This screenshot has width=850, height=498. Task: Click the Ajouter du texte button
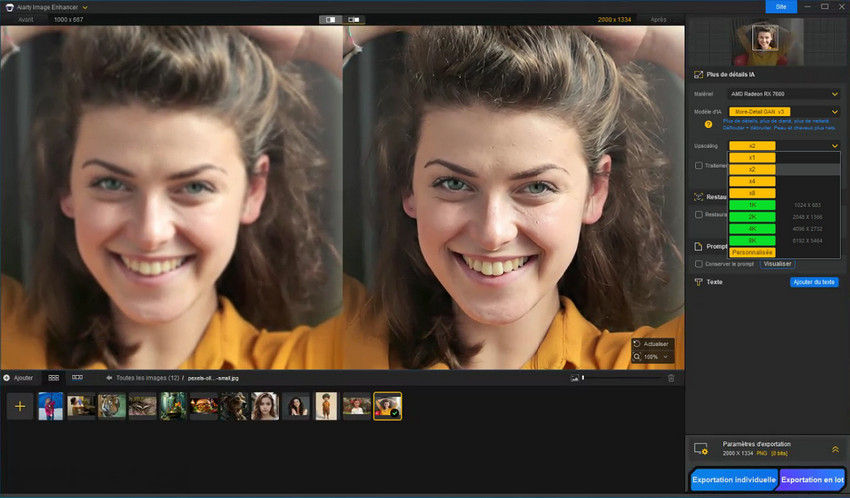pos(814,282)
